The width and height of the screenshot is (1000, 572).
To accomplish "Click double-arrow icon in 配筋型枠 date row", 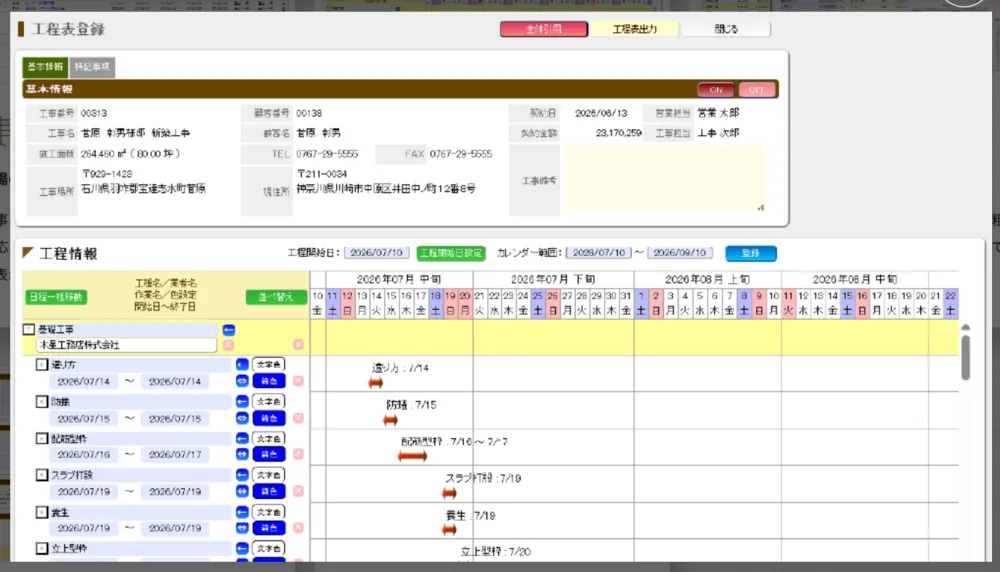I will (242, 455).
